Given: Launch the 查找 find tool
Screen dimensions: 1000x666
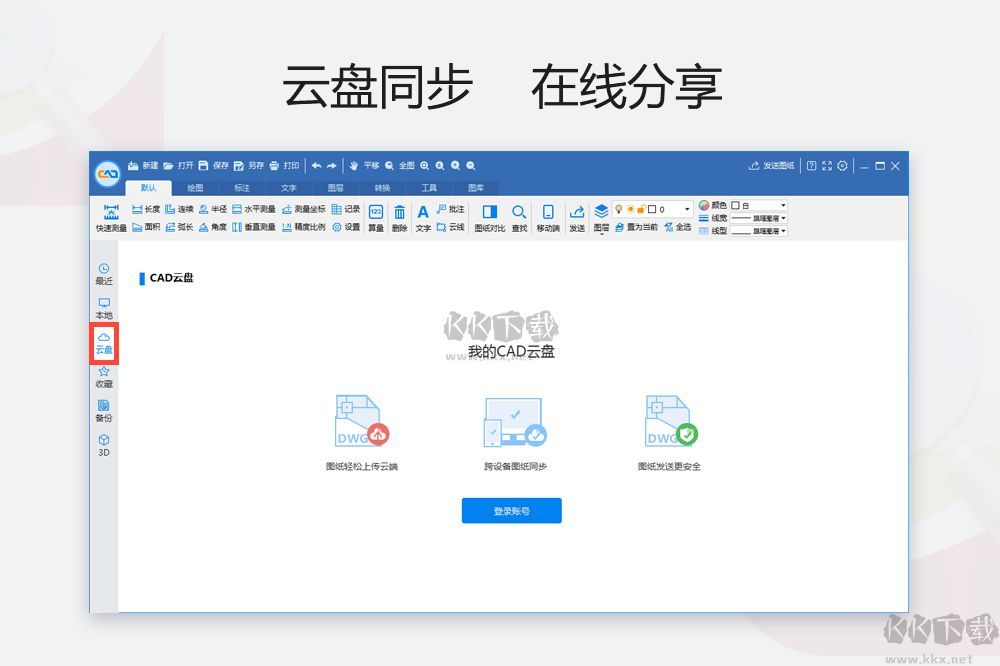Looking at the screenshot, I should pyautogui.click(x=520, y=217).
